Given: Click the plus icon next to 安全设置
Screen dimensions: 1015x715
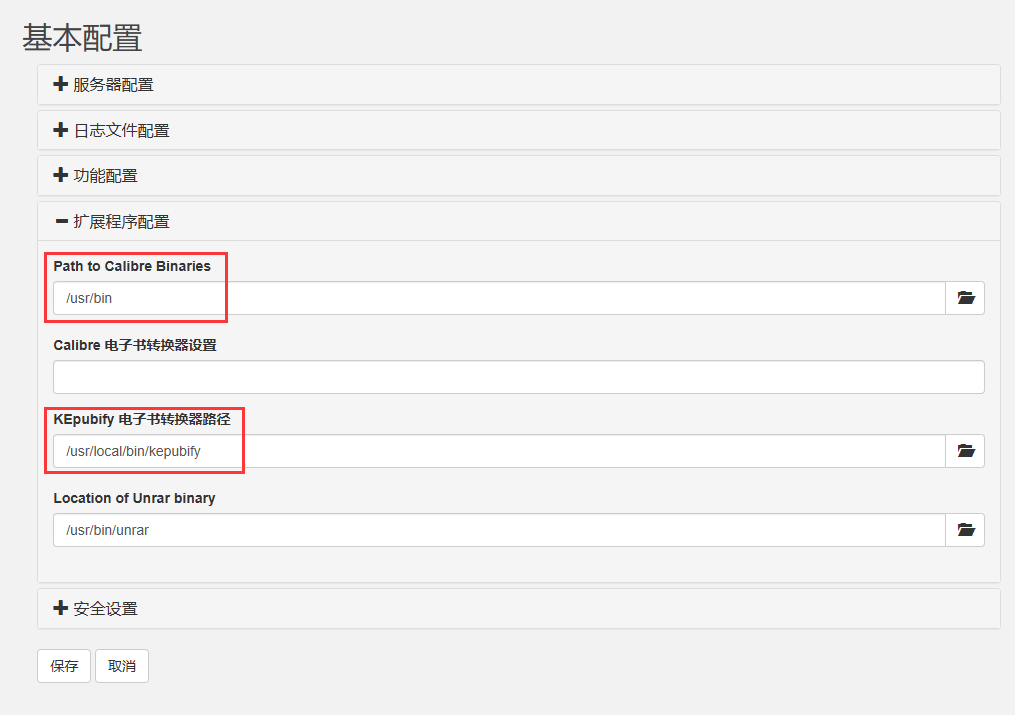Looking at the screenshot, I should [61, 608].
